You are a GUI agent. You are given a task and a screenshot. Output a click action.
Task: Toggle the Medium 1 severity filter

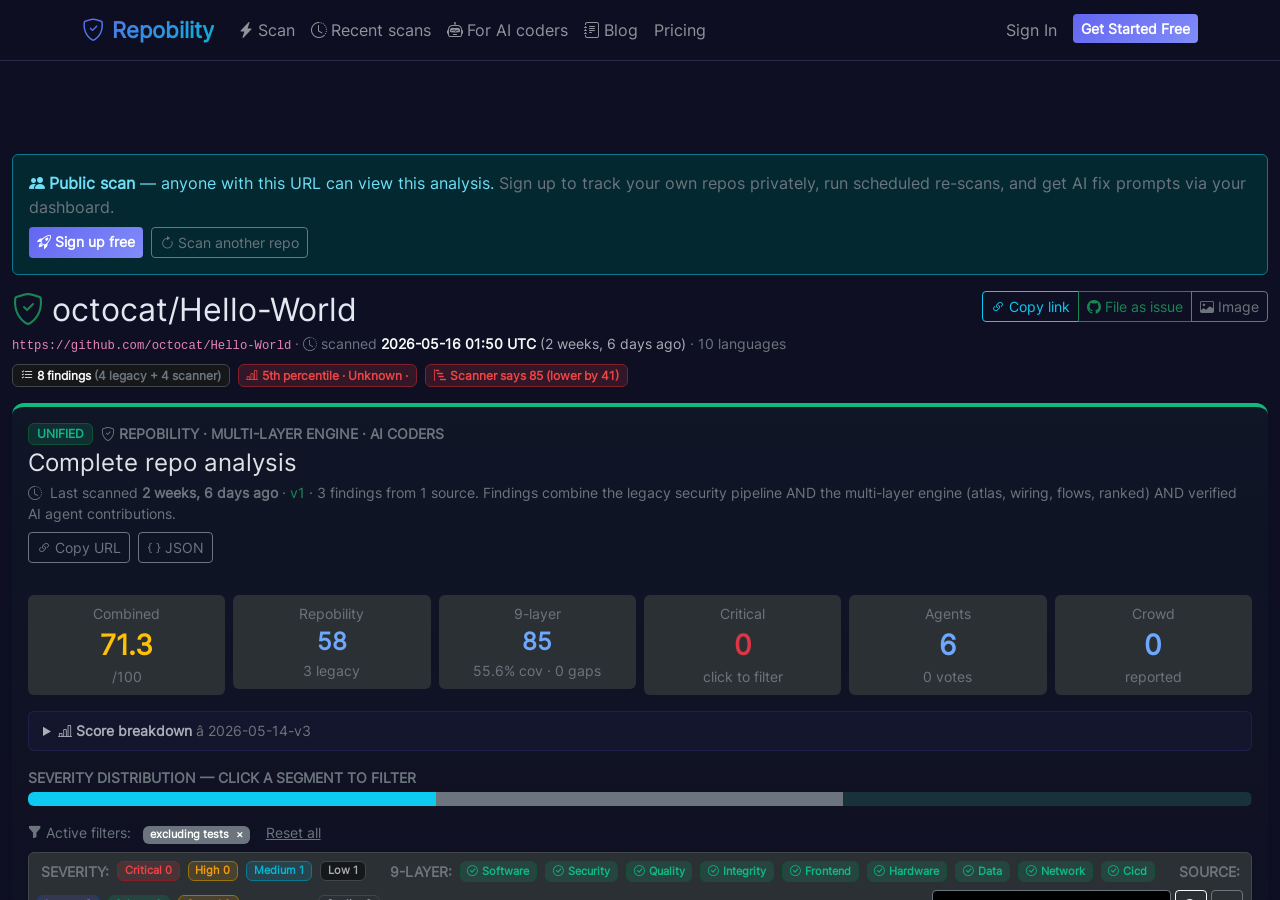pyautogui.click(x=279, y=871)
